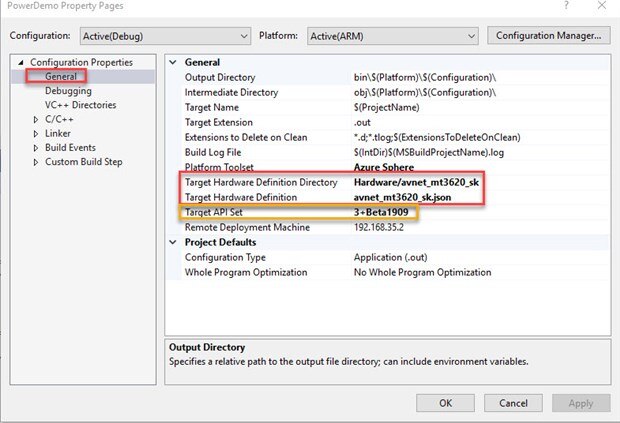Select the Build Events tree item label
The height and width of the screenshot is (423, 620).
[70, 148]
